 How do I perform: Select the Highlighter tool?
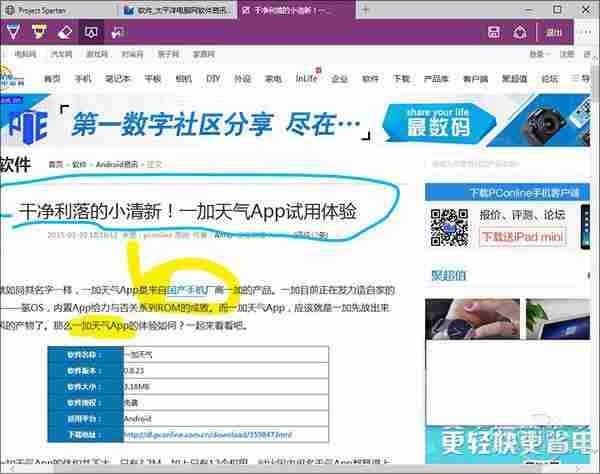pos(40,32)
